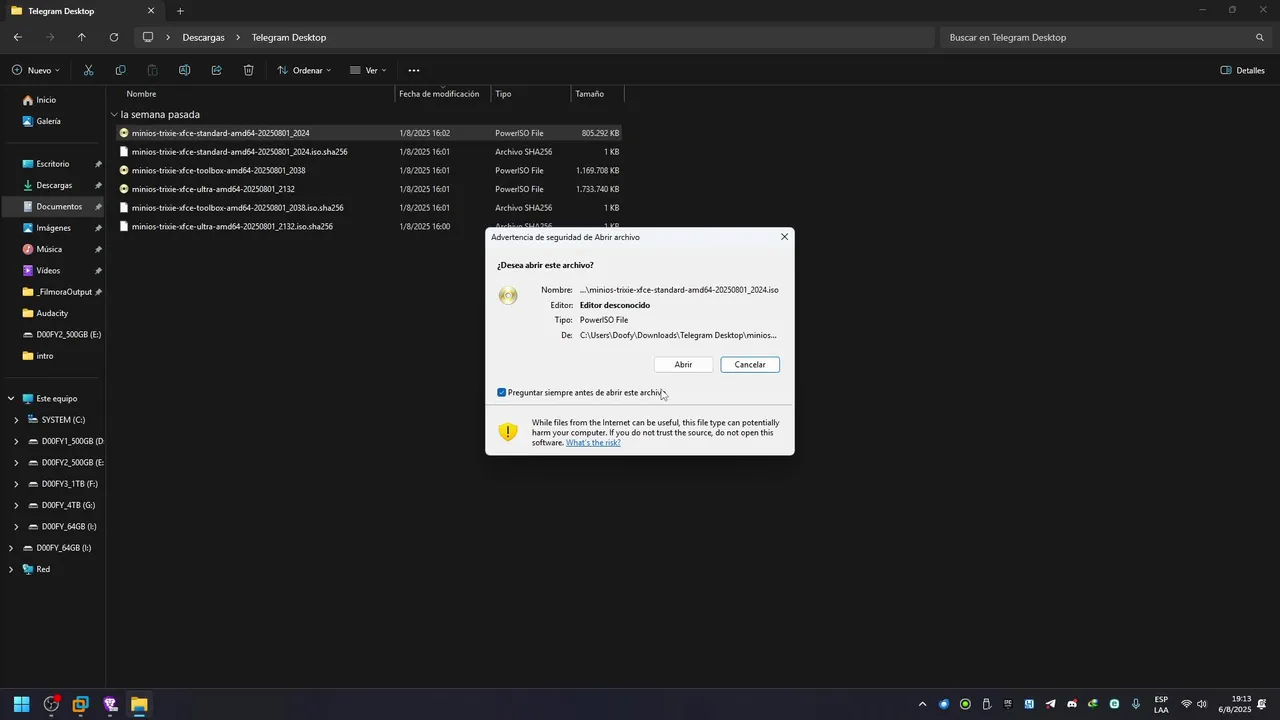Collapse the 'Este equipo' tree node
Screen dimensions: 1280x720
click(11, 398)
